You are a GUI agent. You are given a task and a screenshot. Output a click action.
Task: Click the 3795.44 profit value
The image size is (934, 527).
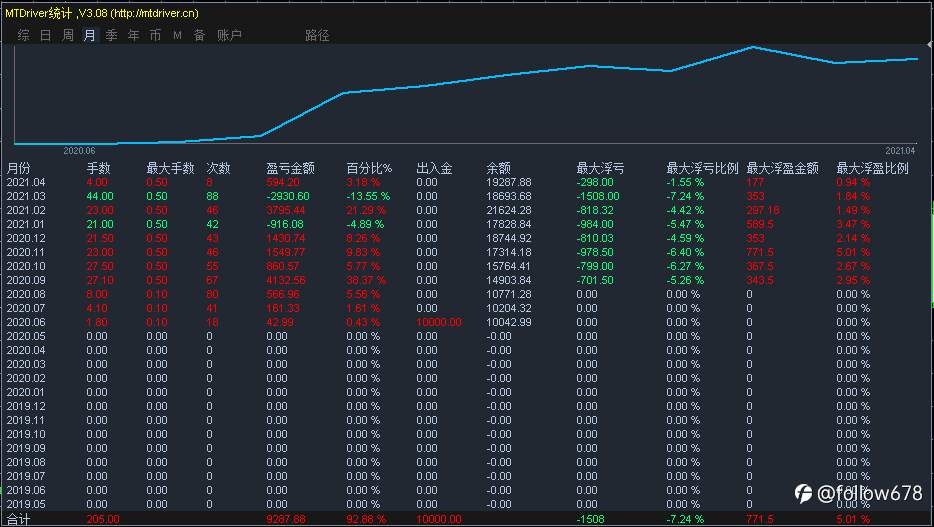[286, 210]
